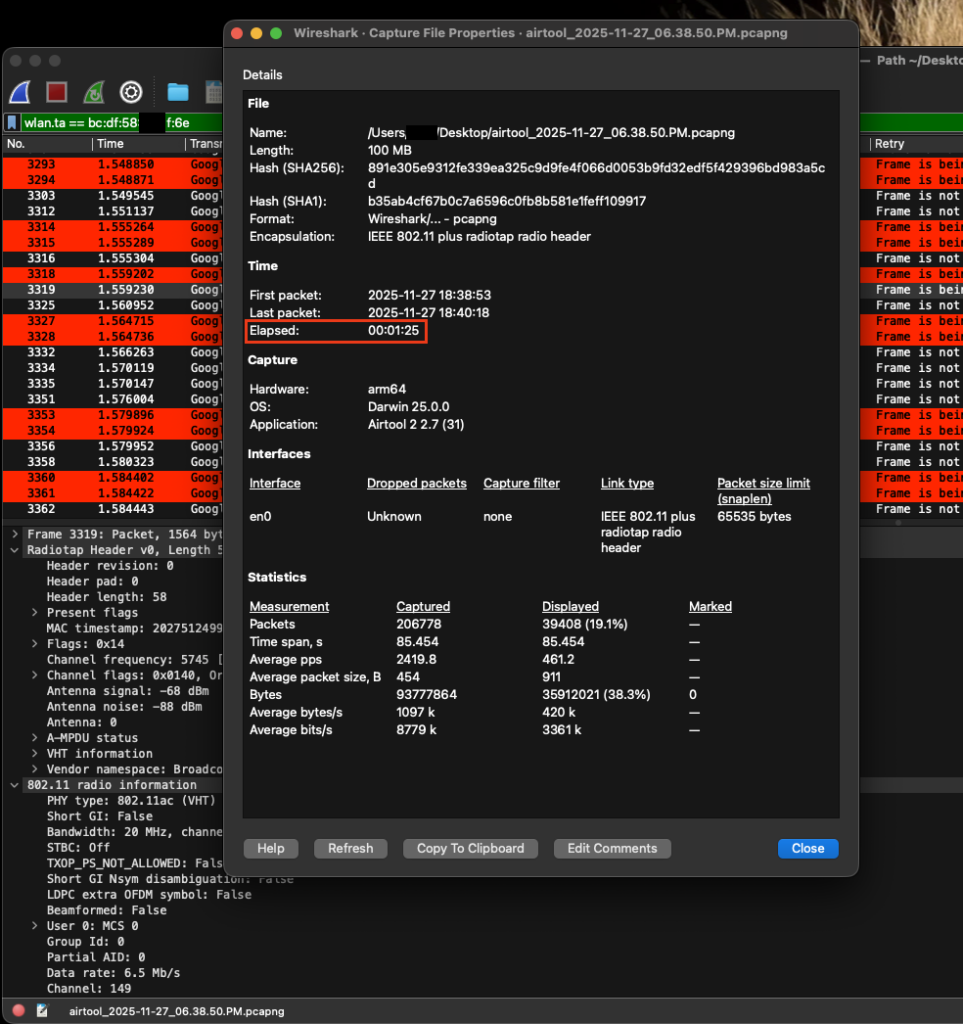Expand the User 0: MCS 0 node

pyautogui.click(x=36, y=926)
